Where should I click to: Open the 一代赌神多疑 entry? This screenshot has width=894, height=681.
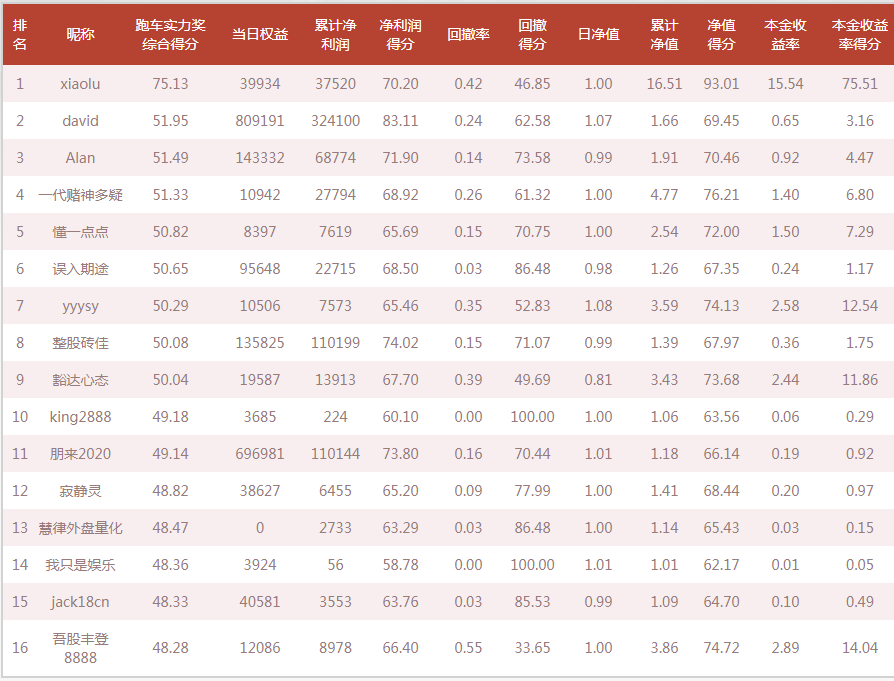(x=80, y=195)
